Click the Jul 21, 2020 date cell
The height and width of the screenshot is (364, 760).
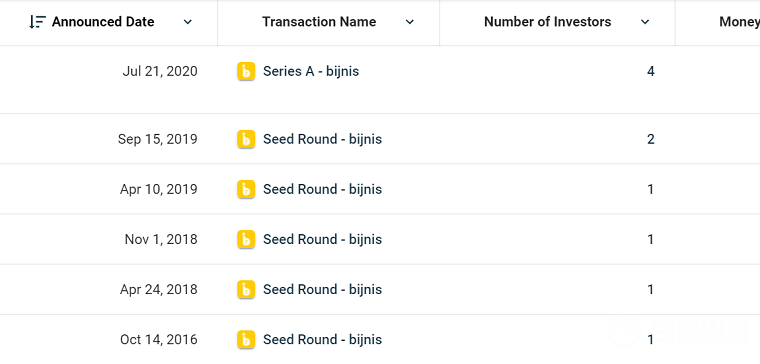(160, 72)
